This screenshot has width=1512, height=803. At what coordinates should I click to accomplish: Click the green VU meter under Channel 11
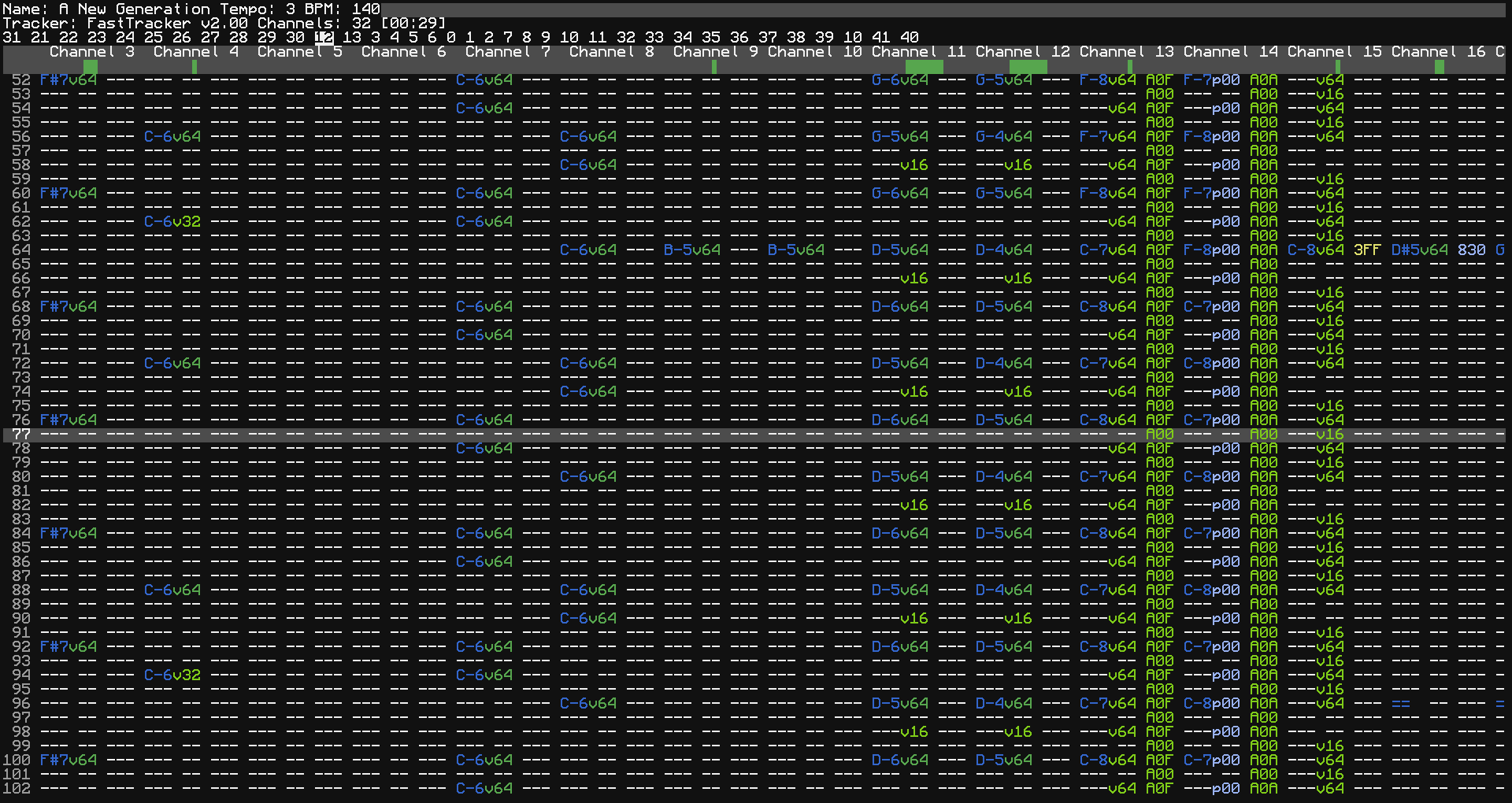[x=924, y=67]
